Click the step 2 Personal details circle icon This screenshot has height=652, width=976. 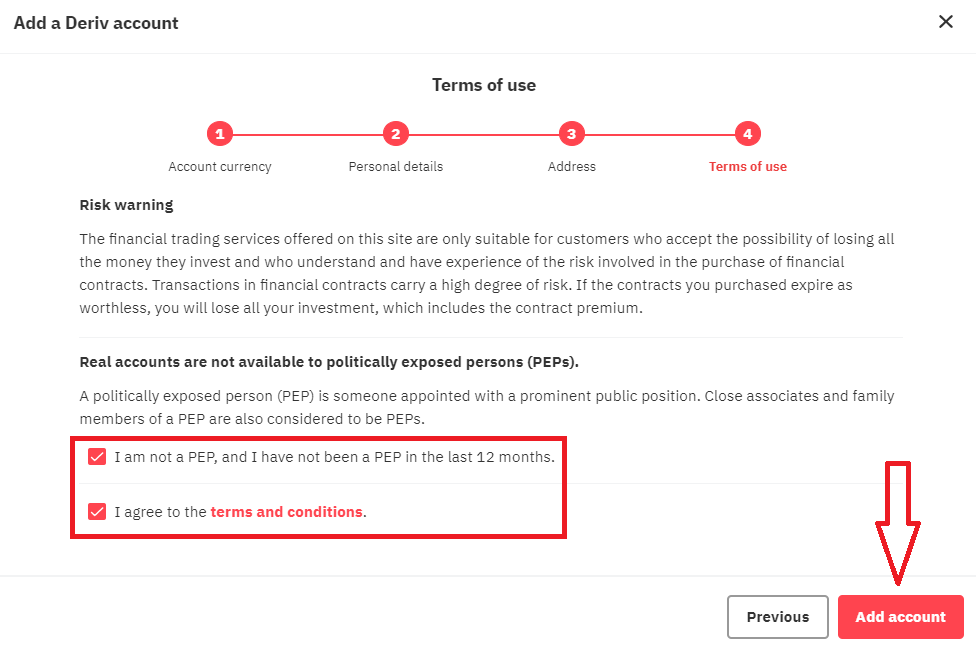coord(395,133)
